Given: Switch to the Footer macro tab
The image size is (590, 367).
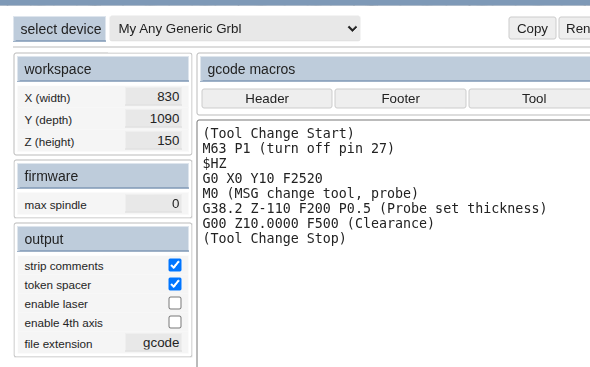Looking at the screenshot, I should click(x=400, y=99).
